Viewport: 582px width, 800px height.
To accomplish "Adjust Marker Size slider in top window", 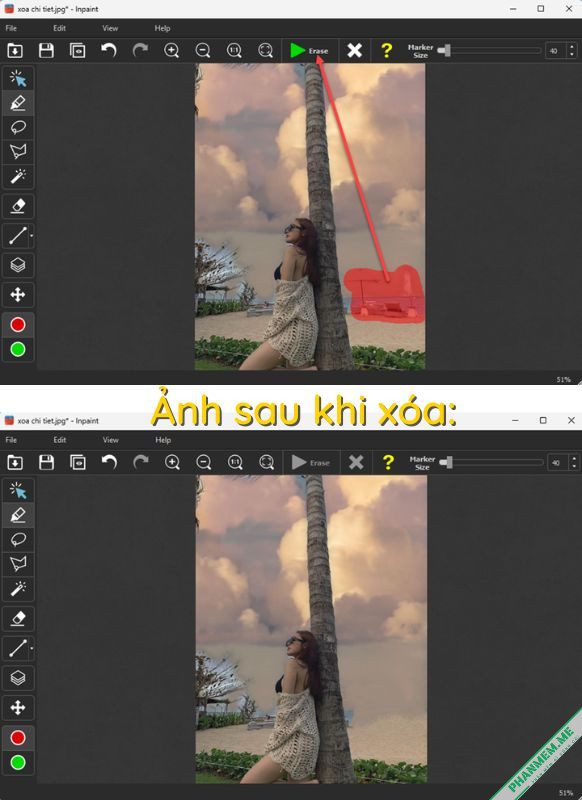I will click(x=490, y=51).
